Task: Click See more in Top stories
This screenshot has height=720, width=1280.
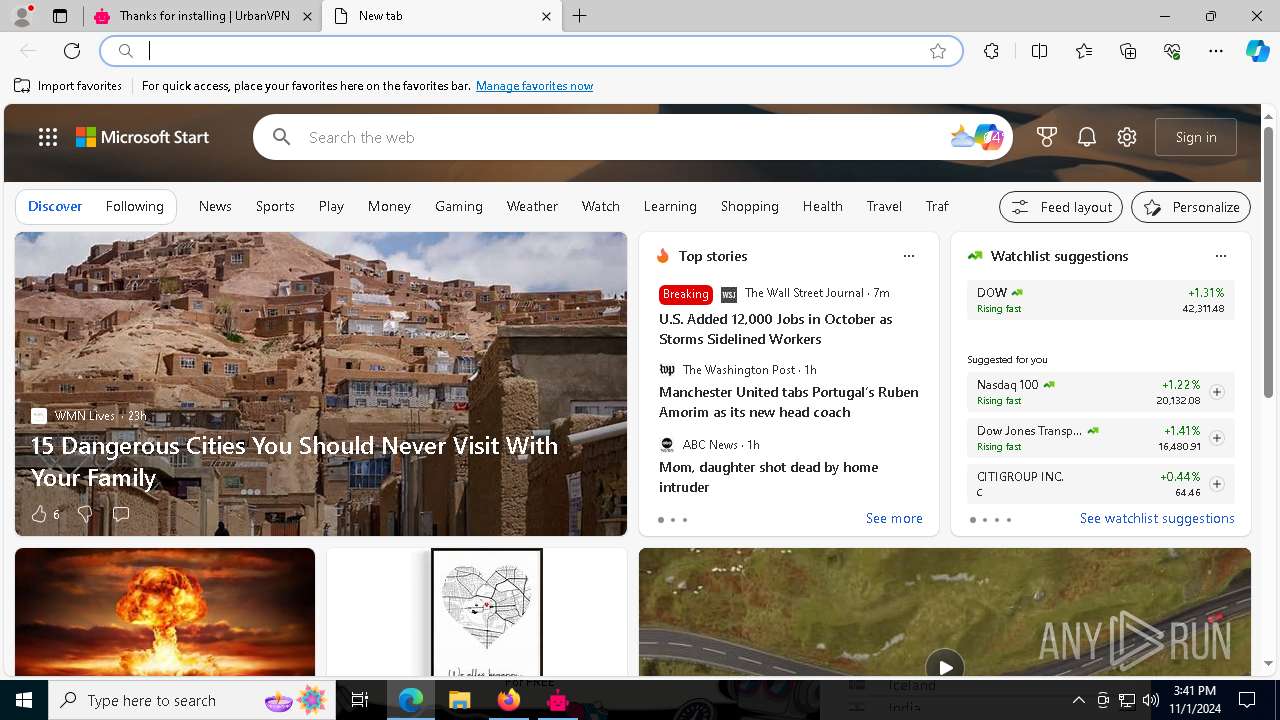Action: (x=894, y=518)
